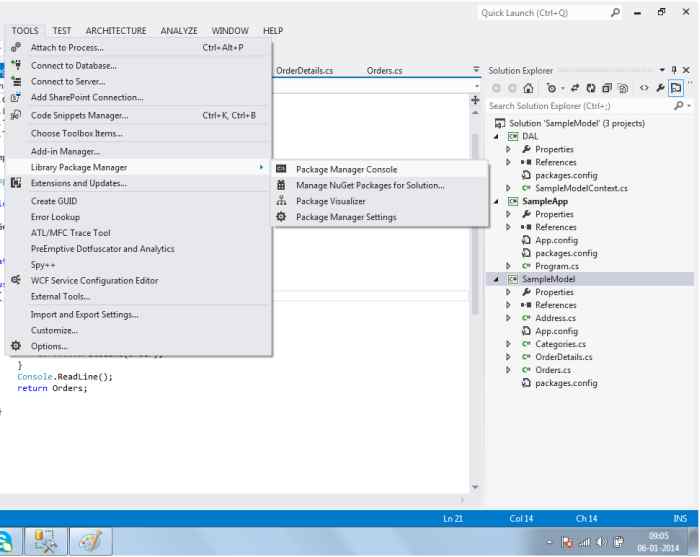
Task: Select Library Package Manager submenu entry
Action: tap(138, 167)
